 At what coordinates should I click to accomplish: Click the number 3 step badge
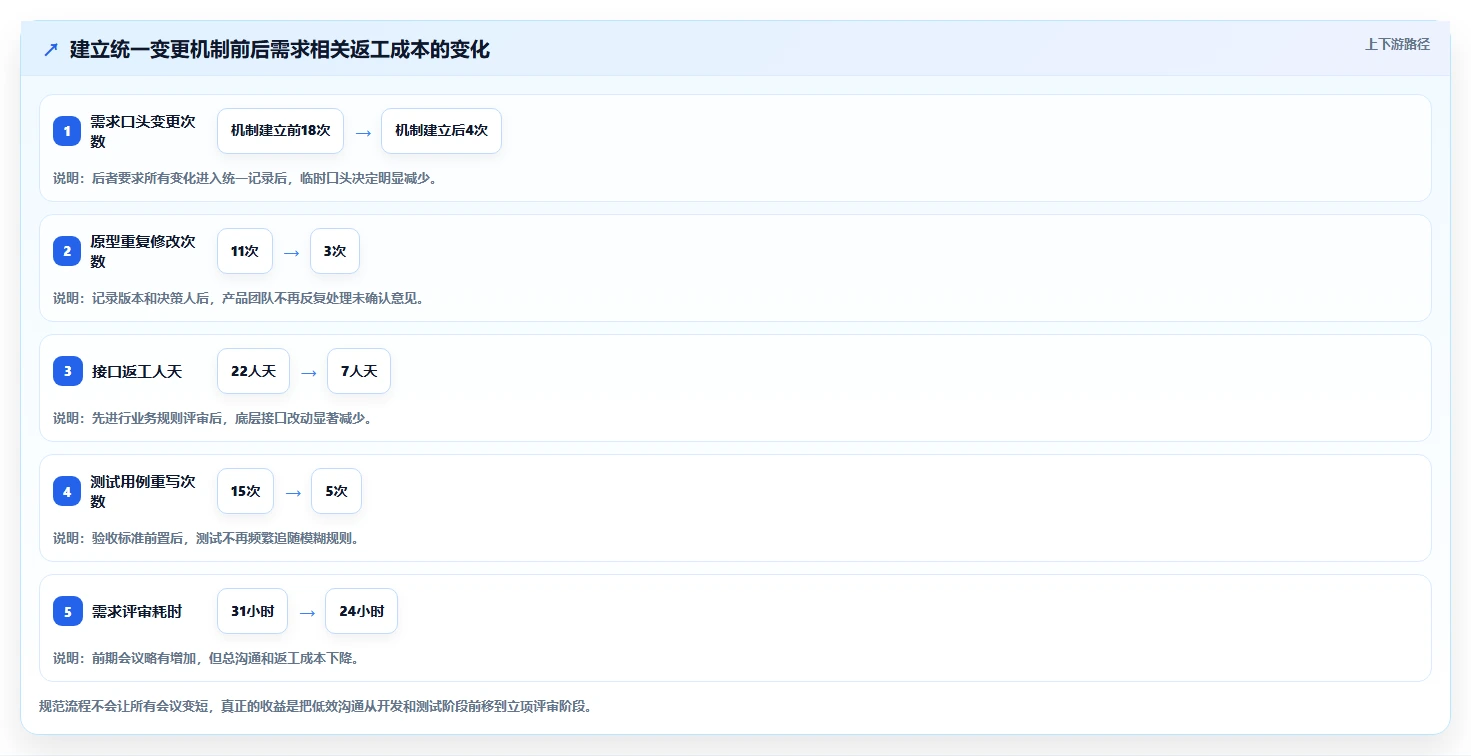coord(67,371)
